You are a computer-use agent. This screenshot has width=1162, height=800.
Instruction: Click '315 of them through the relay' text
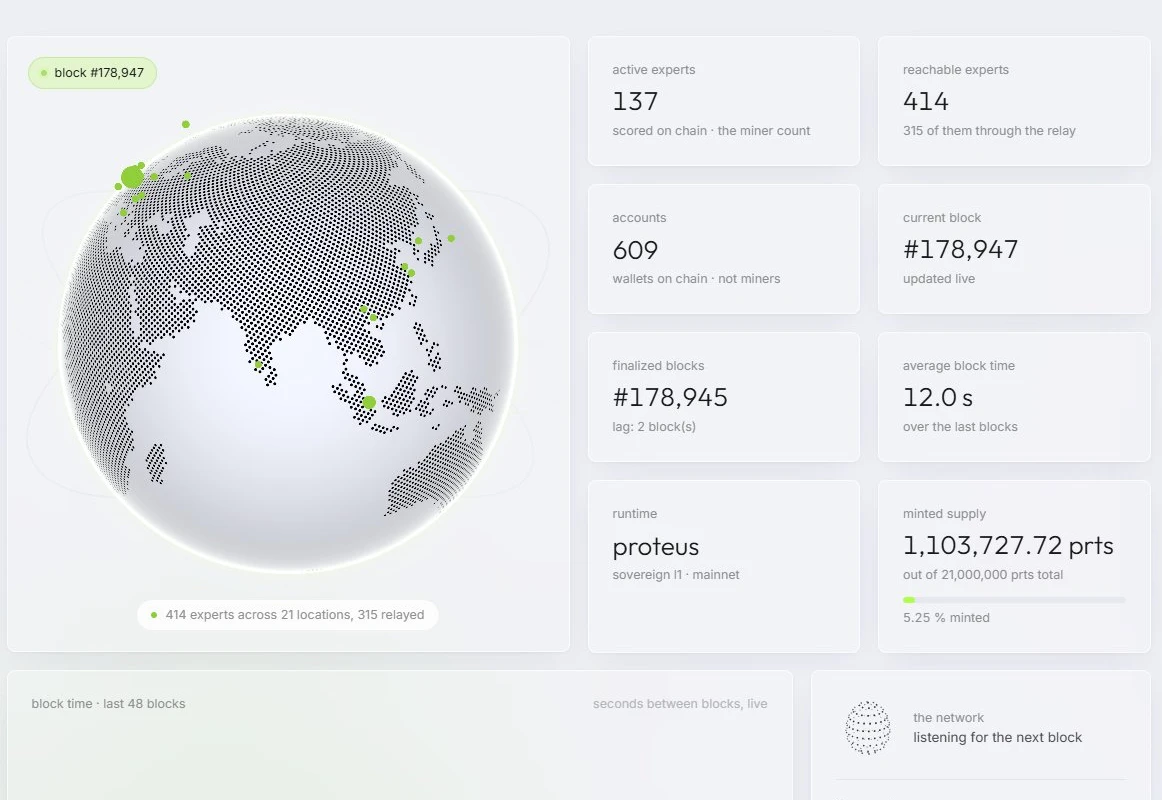click(x=989, y=130)
